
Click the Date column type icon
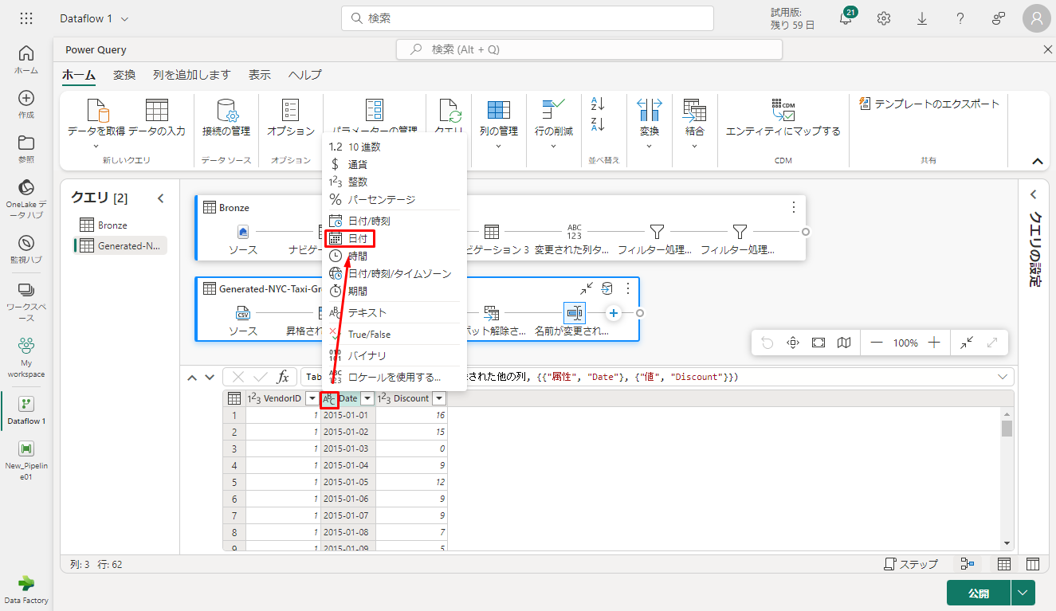pyautogui.click(x=328, y=399)
